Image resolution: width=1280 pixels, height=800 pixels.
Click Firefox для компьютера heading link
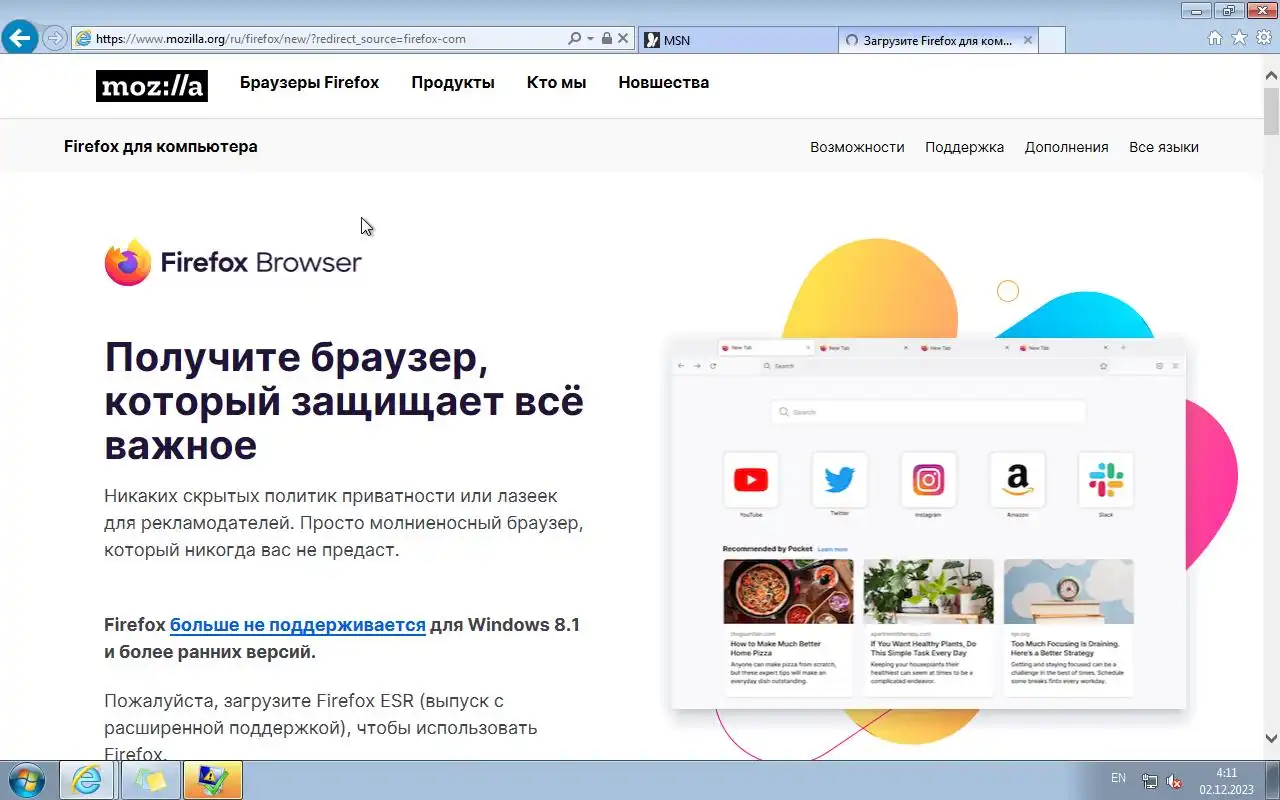click(x=161, y=146)
